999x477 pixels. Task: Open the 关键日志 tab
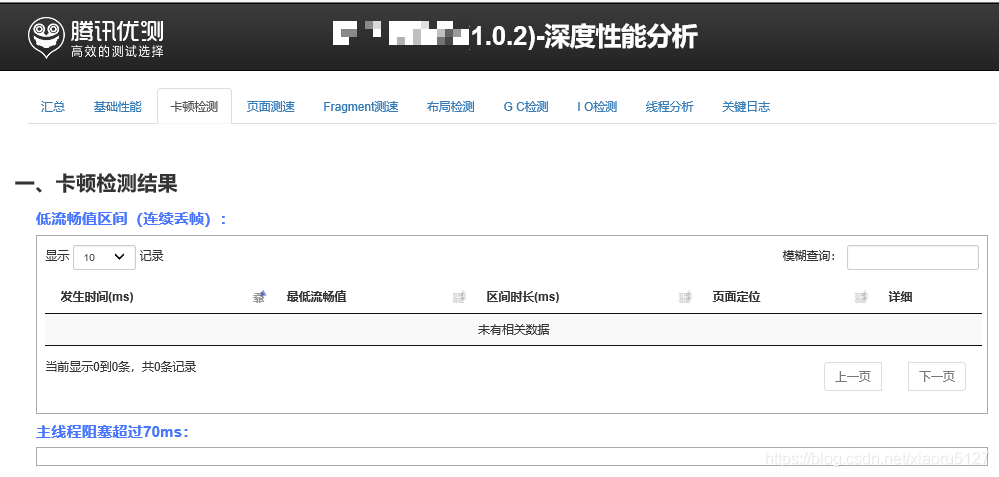click(745, 106)
